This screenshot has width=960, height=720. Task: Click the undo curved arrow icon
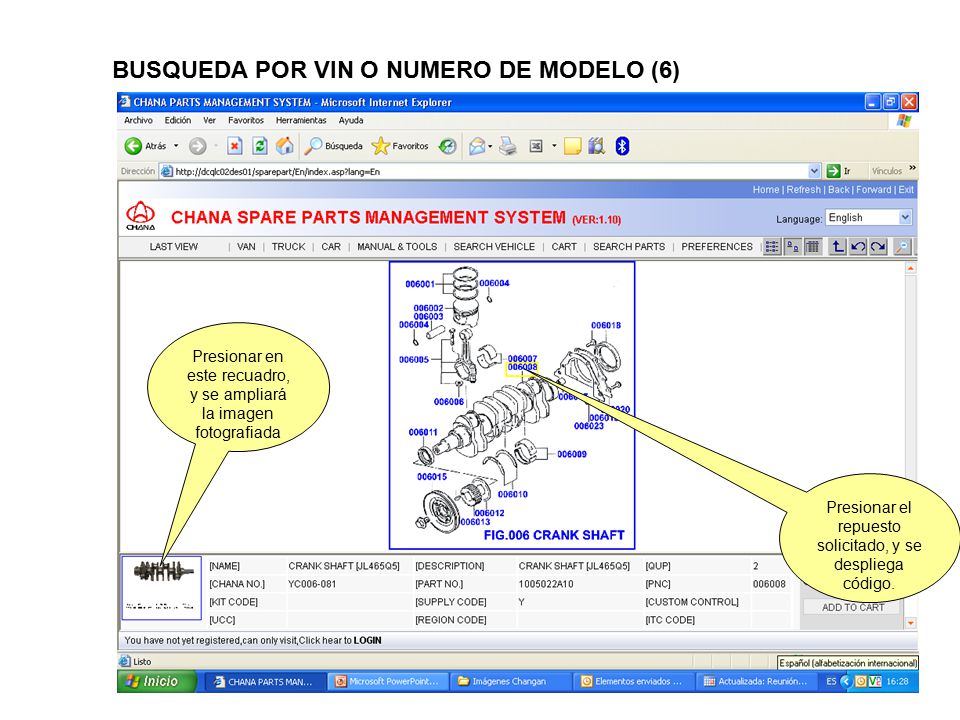(x=858, y=247)
